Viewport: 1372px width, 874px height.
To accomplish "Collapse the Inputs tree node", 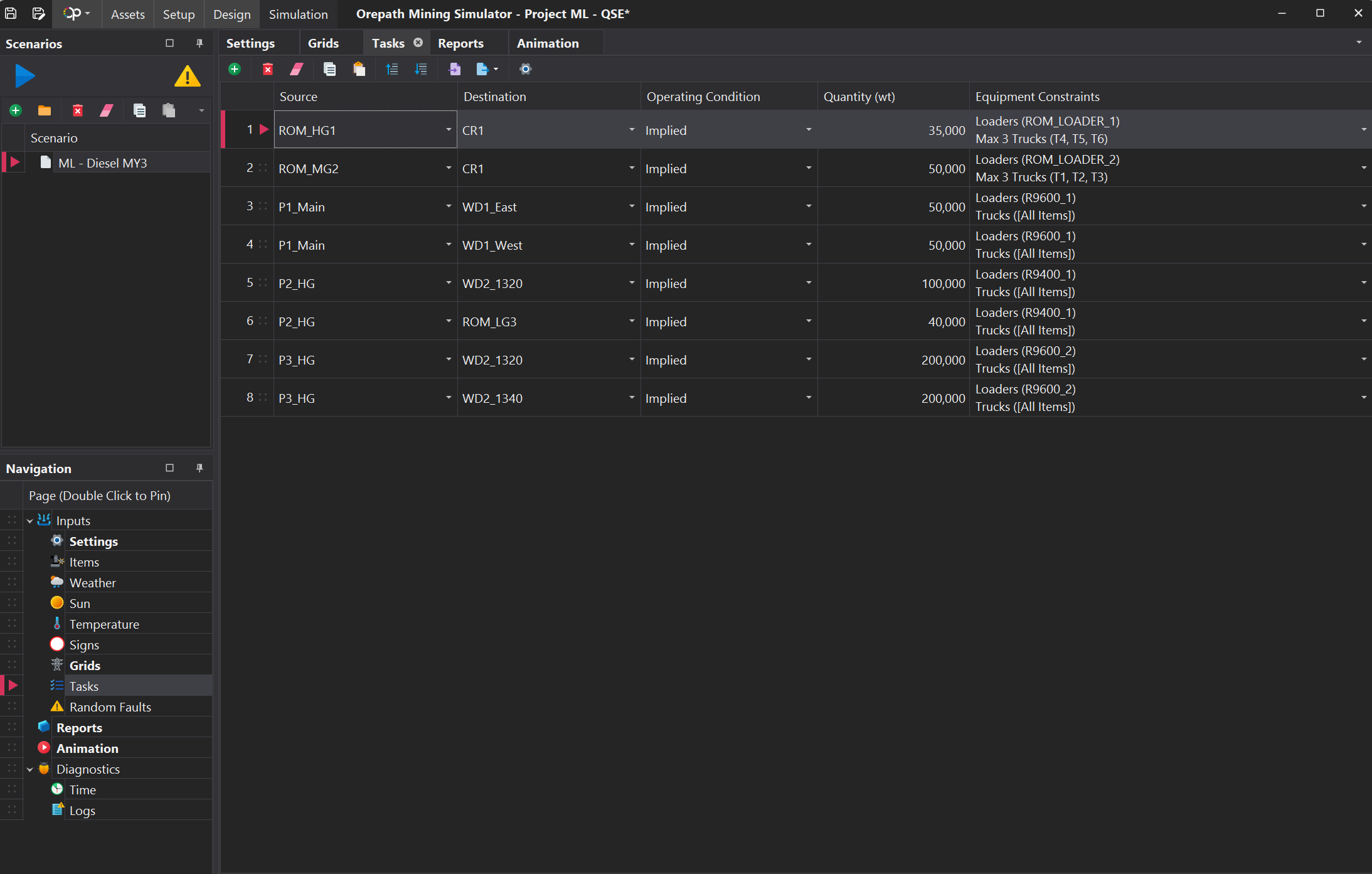I will tap(29, 521).
